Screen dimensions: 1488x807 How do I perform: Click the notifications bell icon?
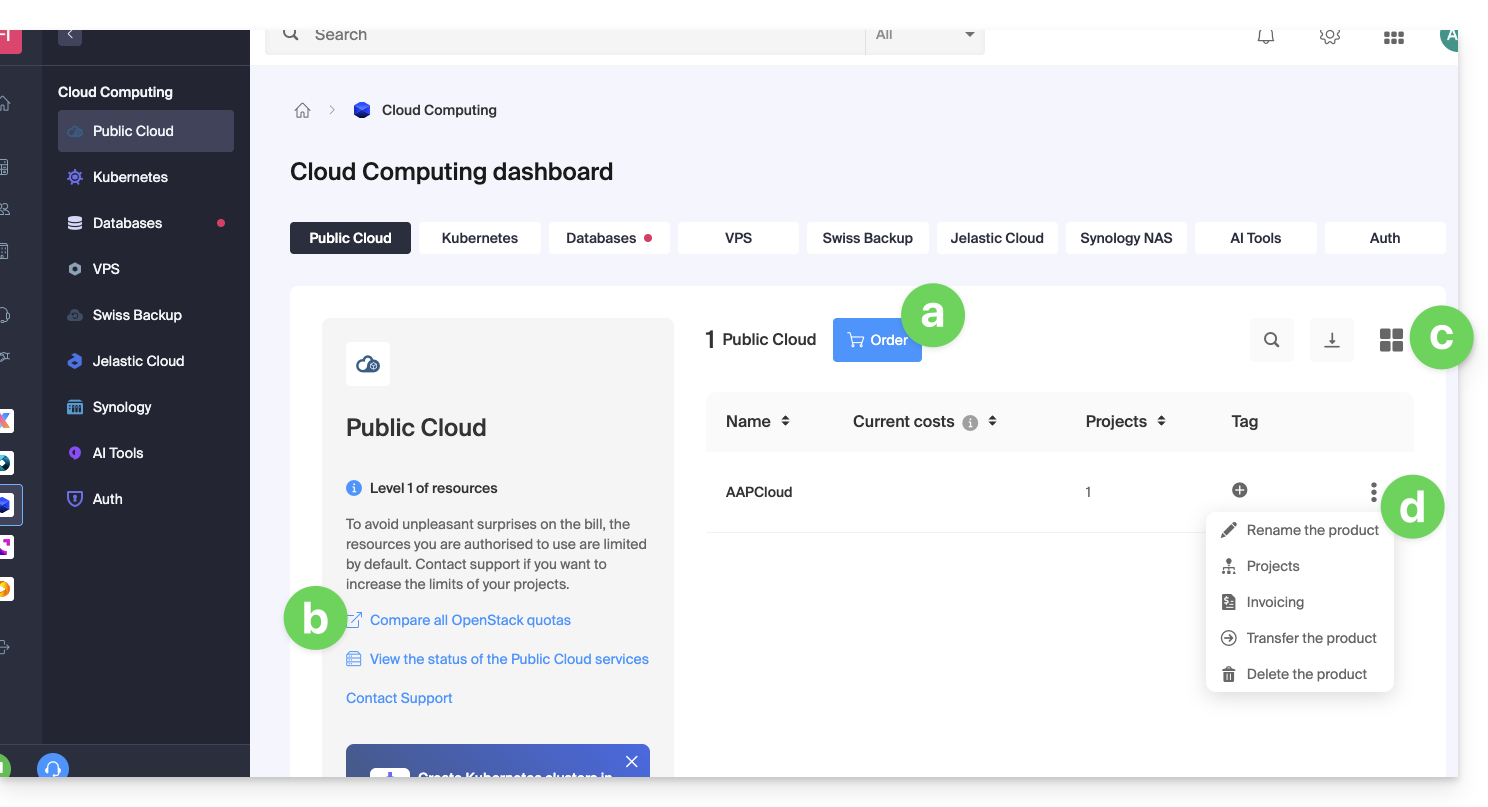1265,36
